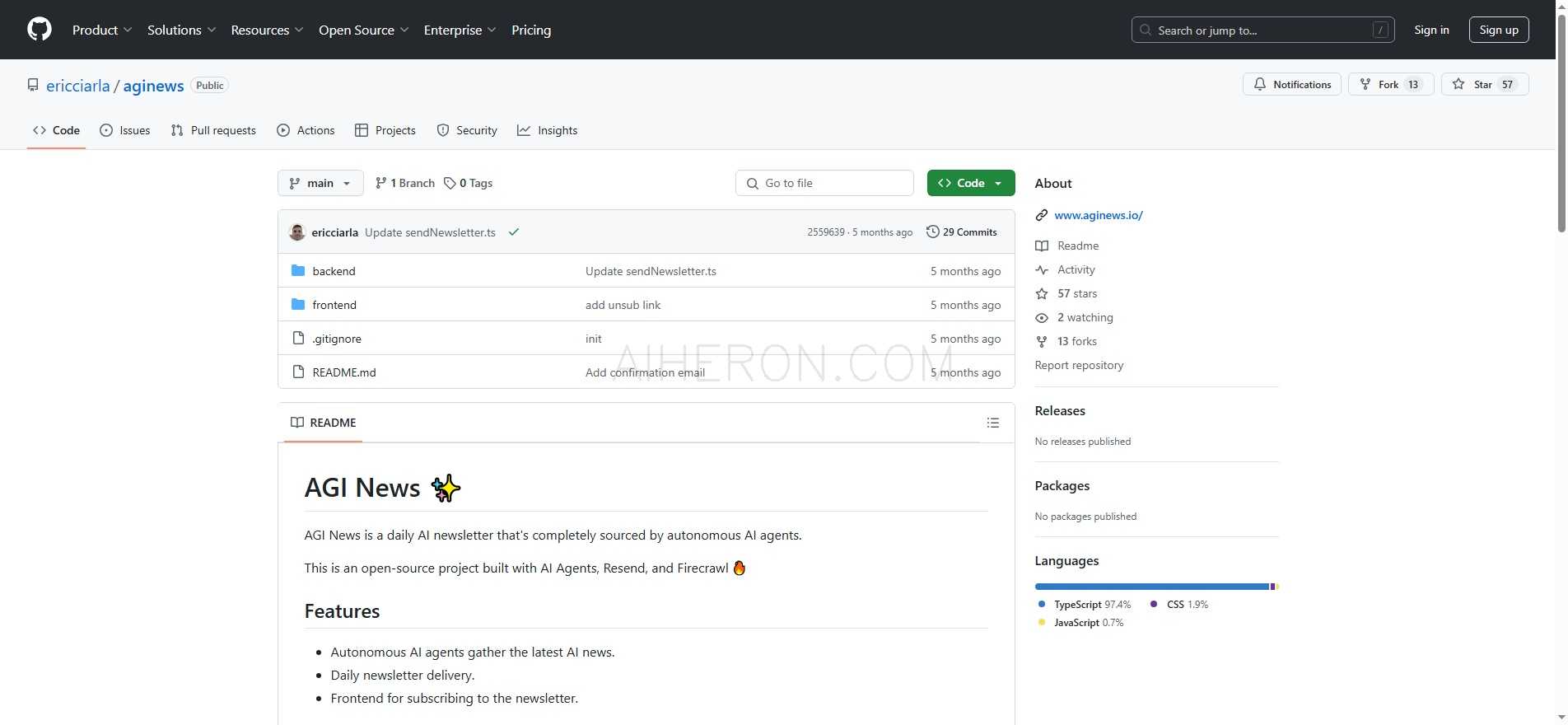Open the Enterprise dropdown

click(x=460, y=30)
